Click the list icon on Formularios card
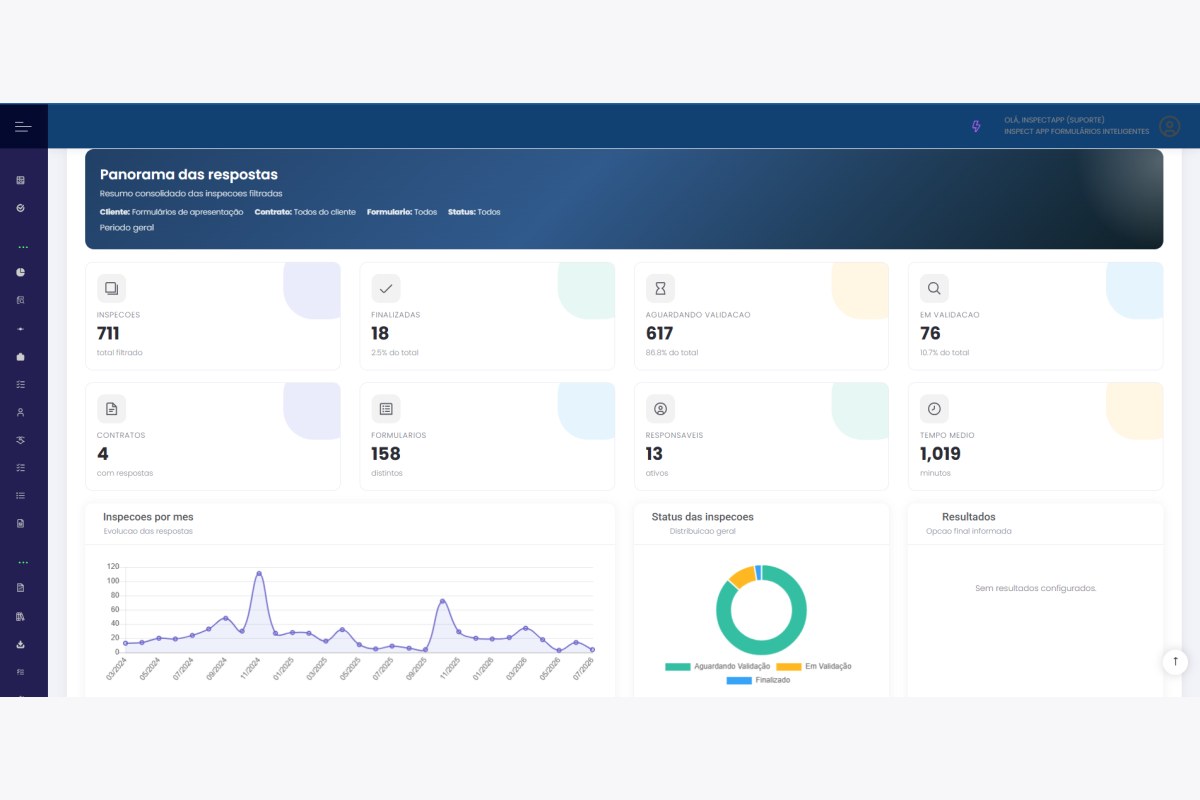Image resolution: width=1200 pixels, height=800 pixels. click(x=385, y=408)
